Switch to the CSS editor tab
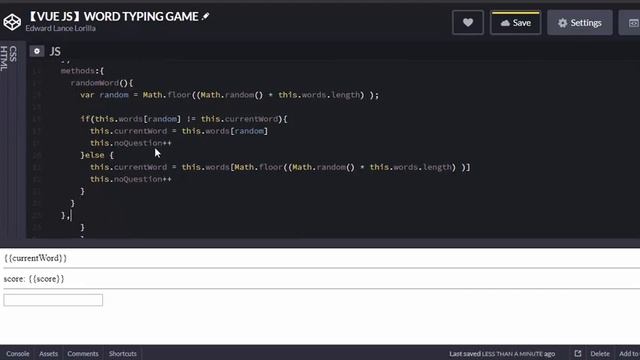 13,53
